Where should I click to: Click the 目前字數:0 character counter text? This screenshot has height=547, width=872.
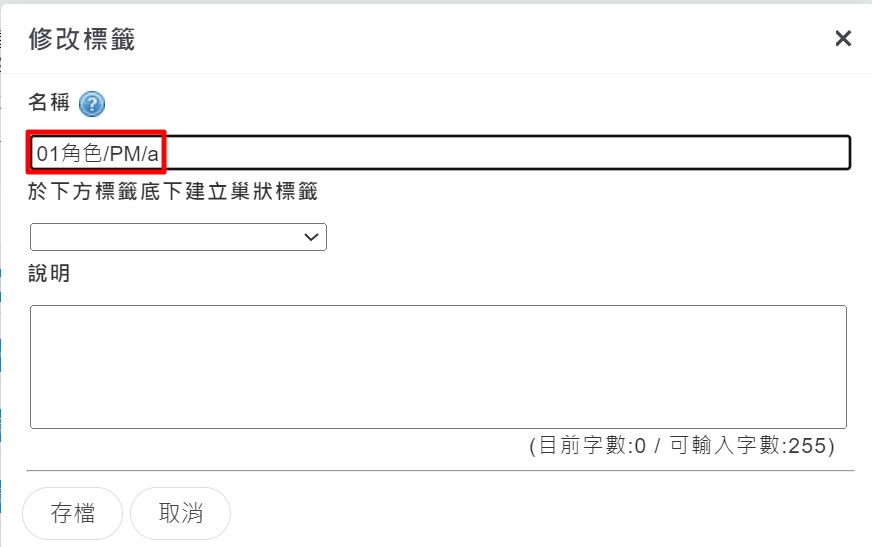click(x=592, y=446)
